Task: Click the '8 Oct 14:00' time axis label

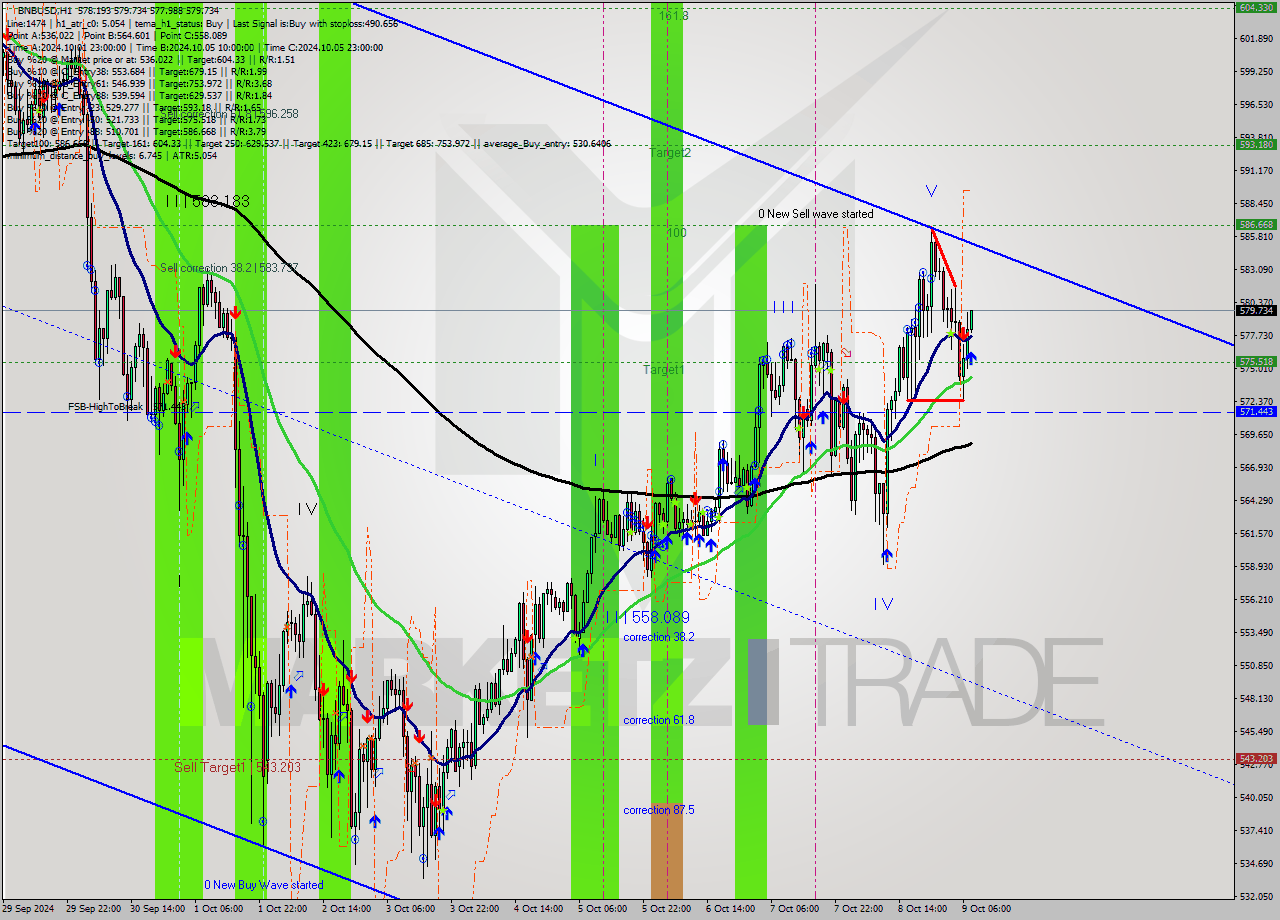Action: (x=922, y=909)
